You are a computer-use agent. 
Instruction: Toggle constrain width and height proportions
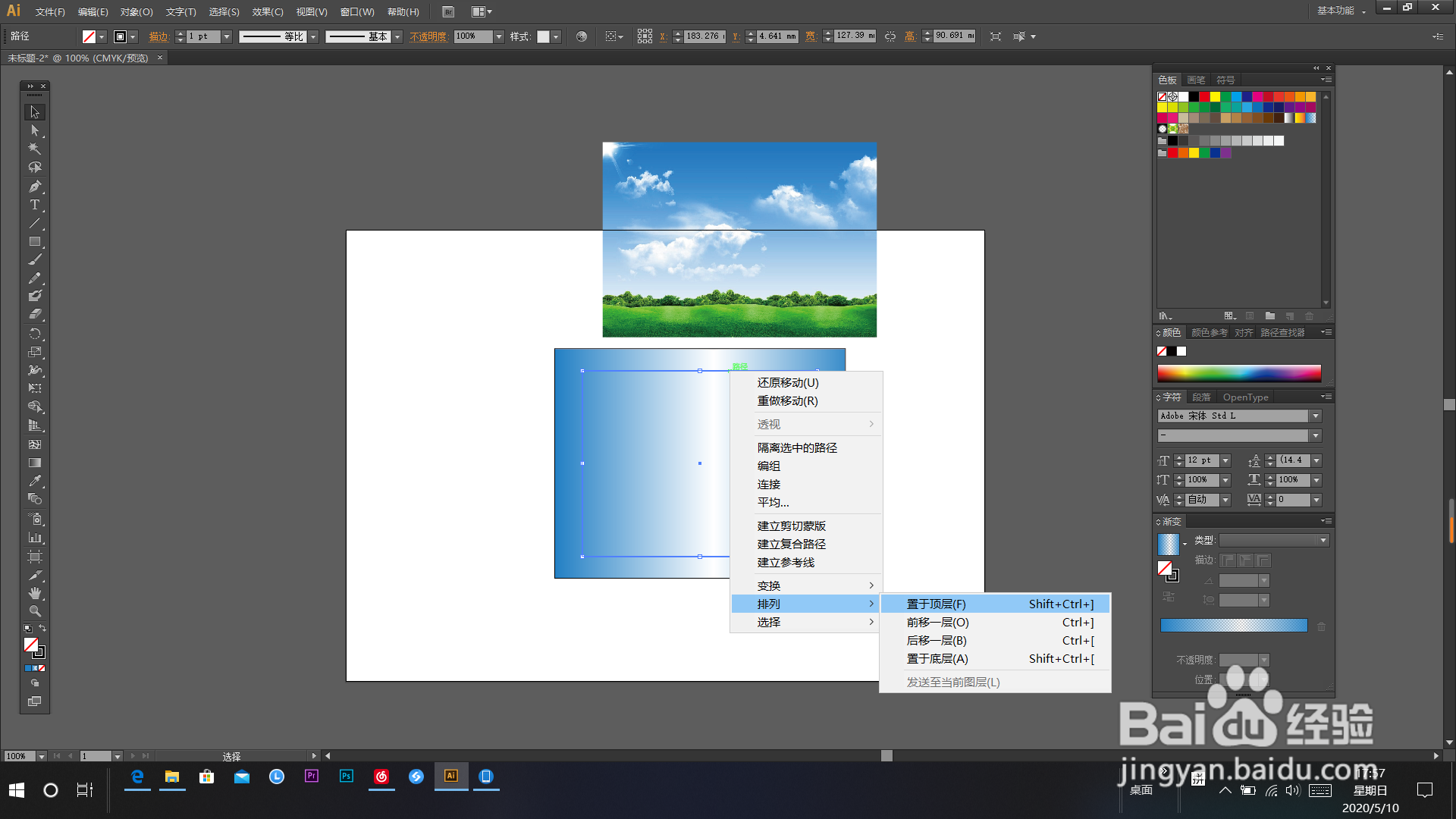coord(890,36)
